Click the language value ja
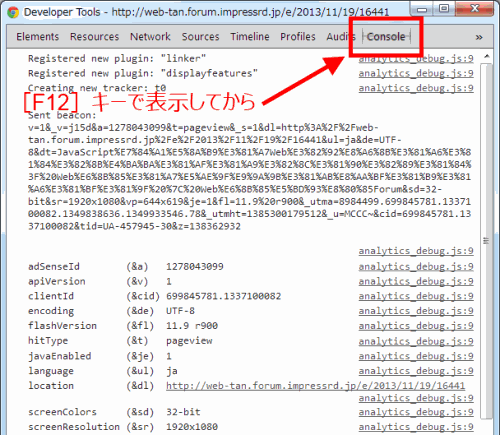 (172, 371)
